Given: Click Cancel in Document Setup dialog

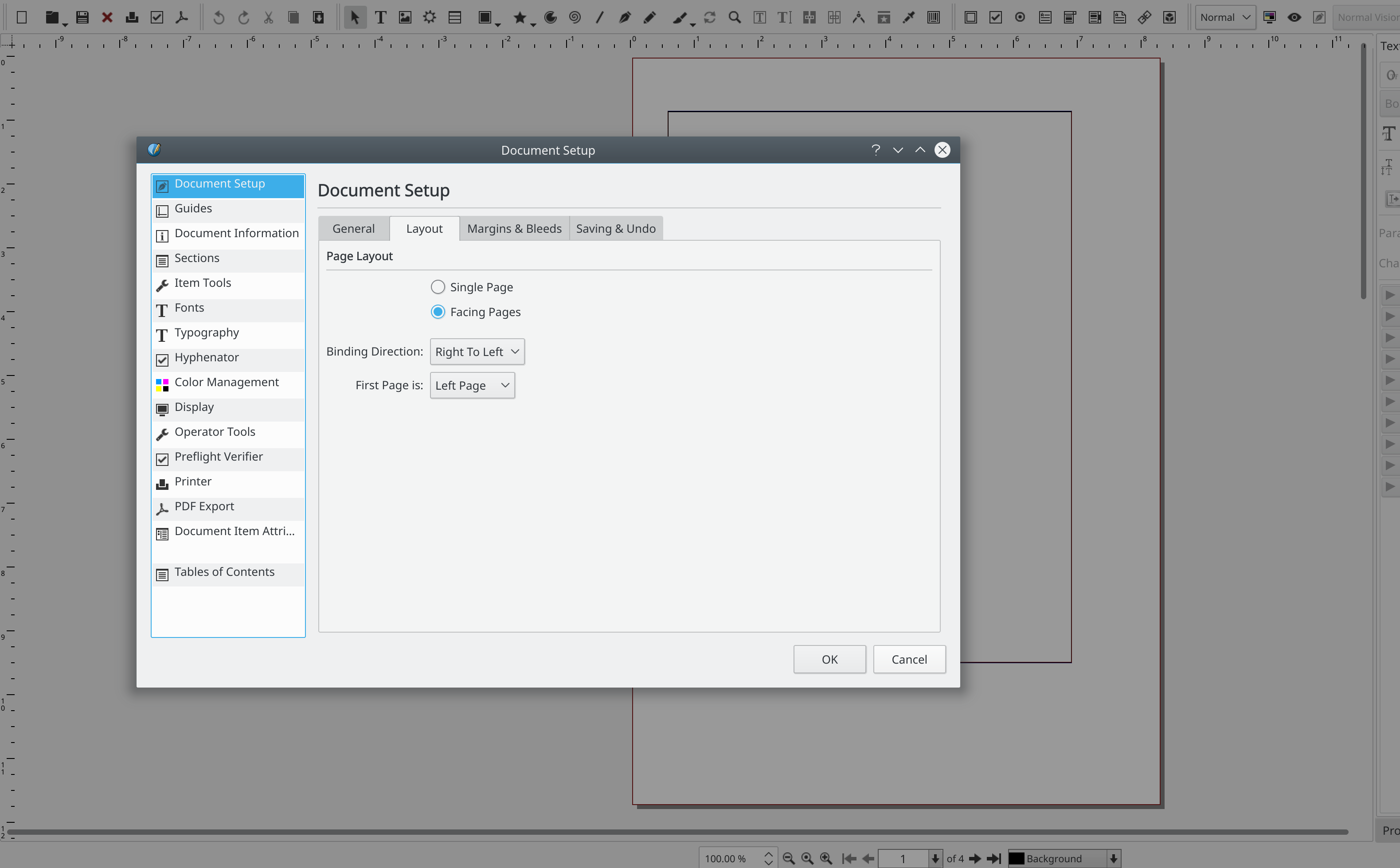Looking at the screenshot, I should coord(909,659).
